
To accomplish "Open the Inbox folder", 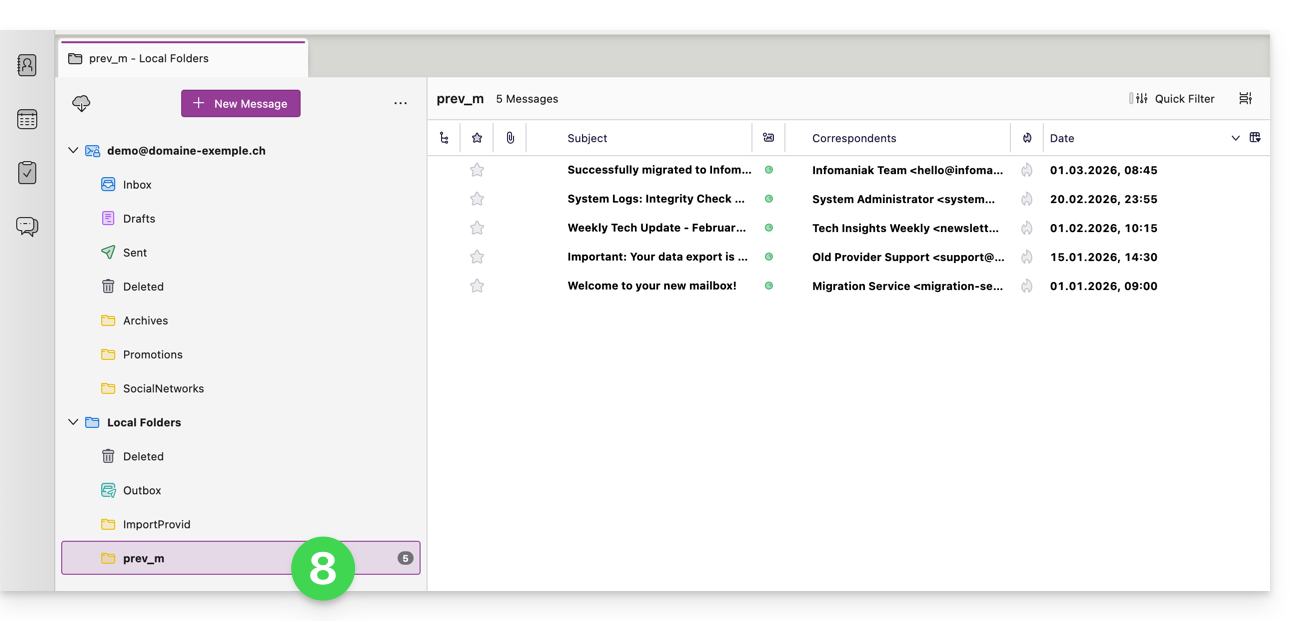I will click(x=137, y=185).
